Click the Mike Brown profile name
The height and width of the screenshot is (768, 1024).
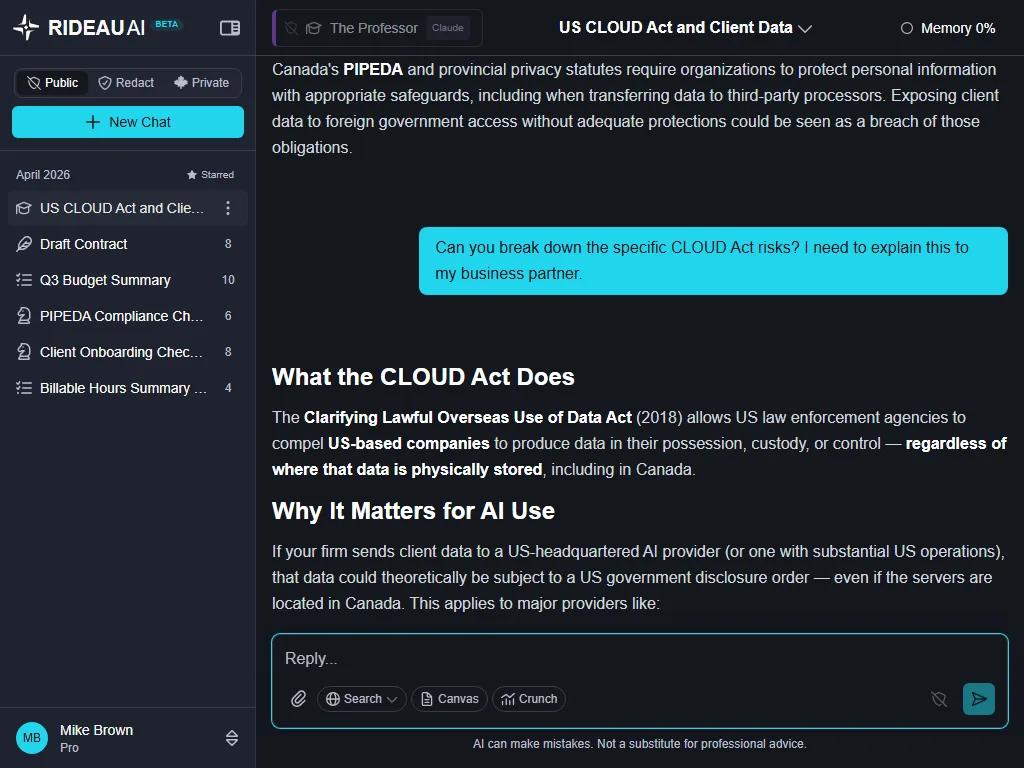pyautogui.click(x=97, y=730)
